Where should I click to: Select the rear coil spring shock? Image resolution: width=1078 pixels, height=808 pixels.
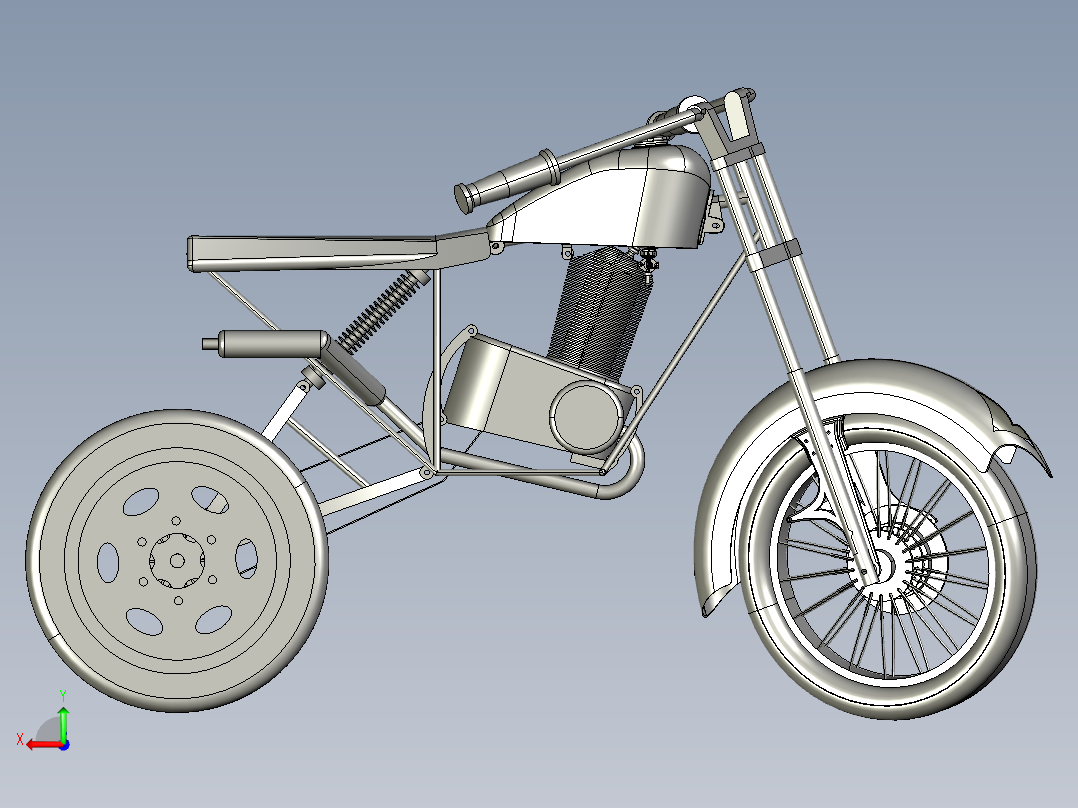[382, 312]
